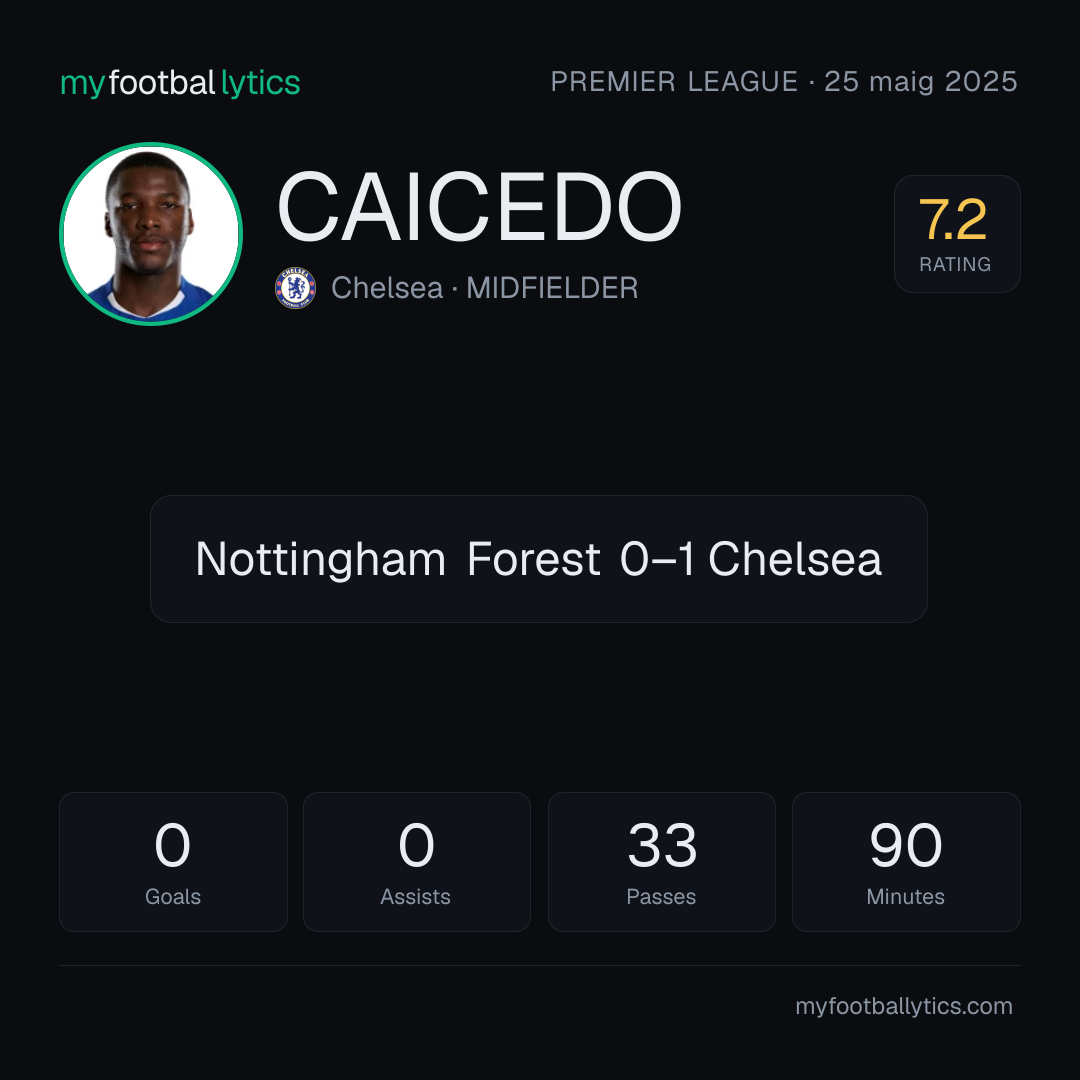Click the word Chelsea in the scoreline

[795, 559]
